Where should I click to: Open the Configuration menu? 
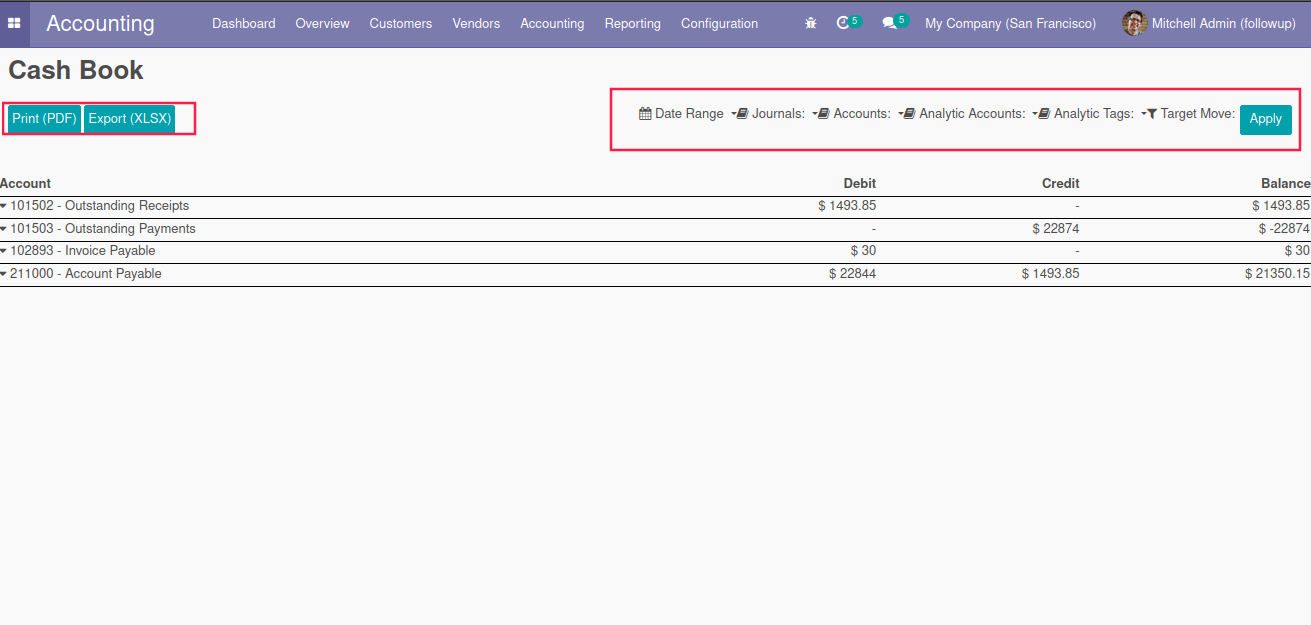[x=720, y=23]
